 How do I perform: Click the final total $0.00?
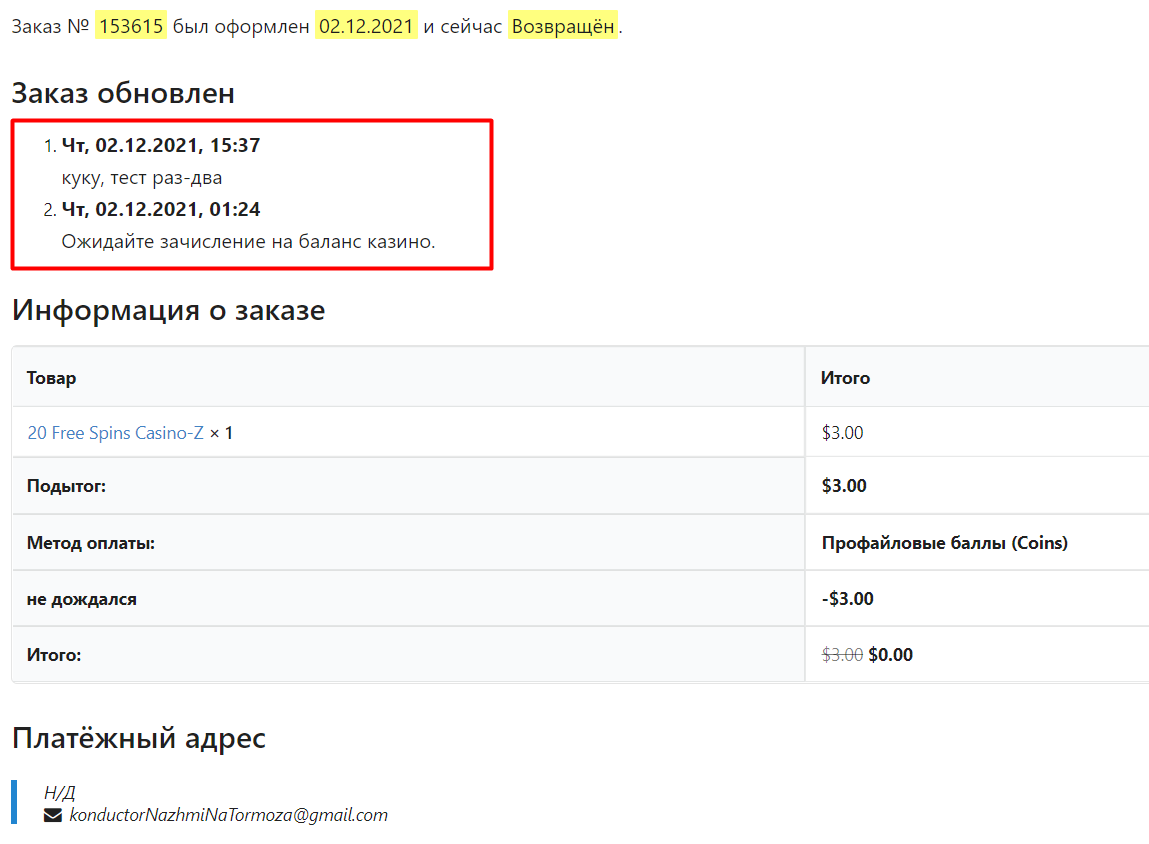(890, 655)
